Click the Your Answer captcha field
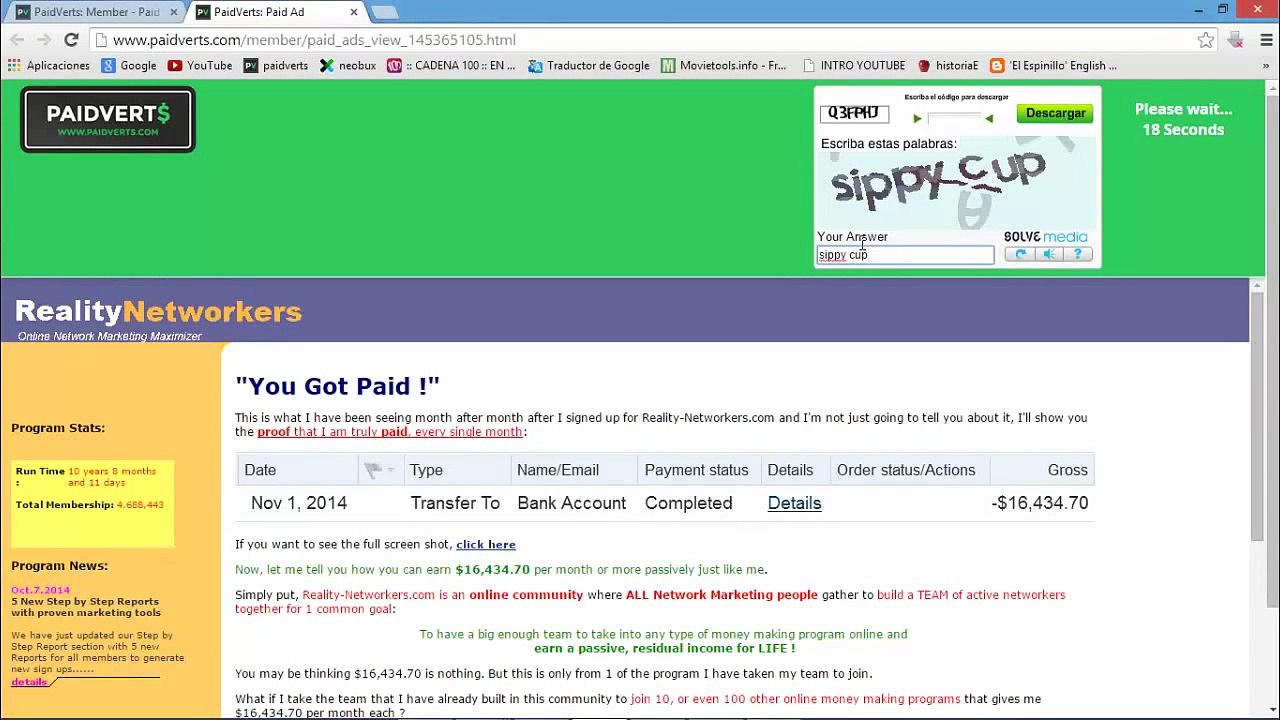 905,255
